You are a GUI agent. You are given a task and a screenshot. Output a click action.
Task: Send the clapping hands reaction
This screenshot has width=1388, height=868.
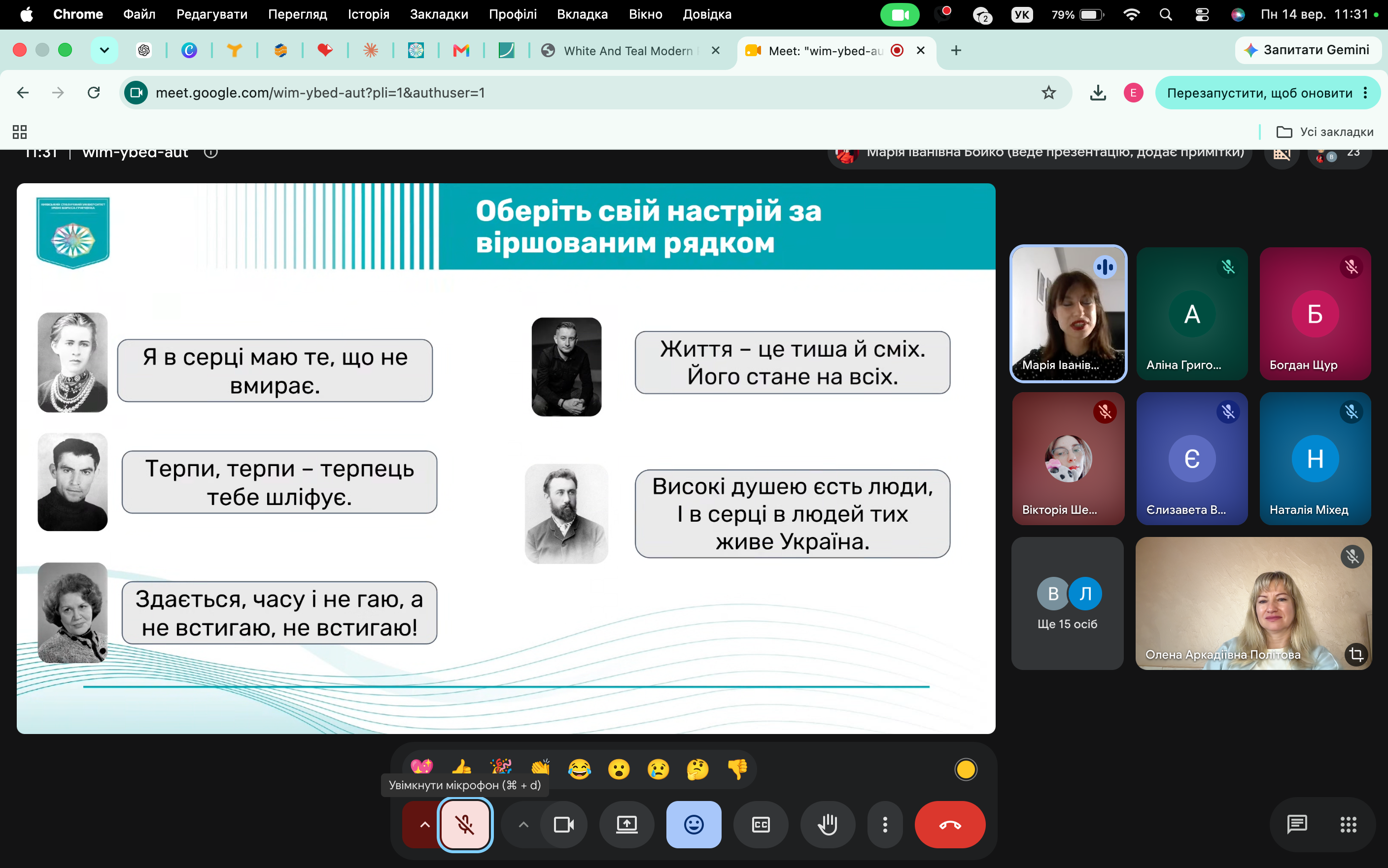540,768
